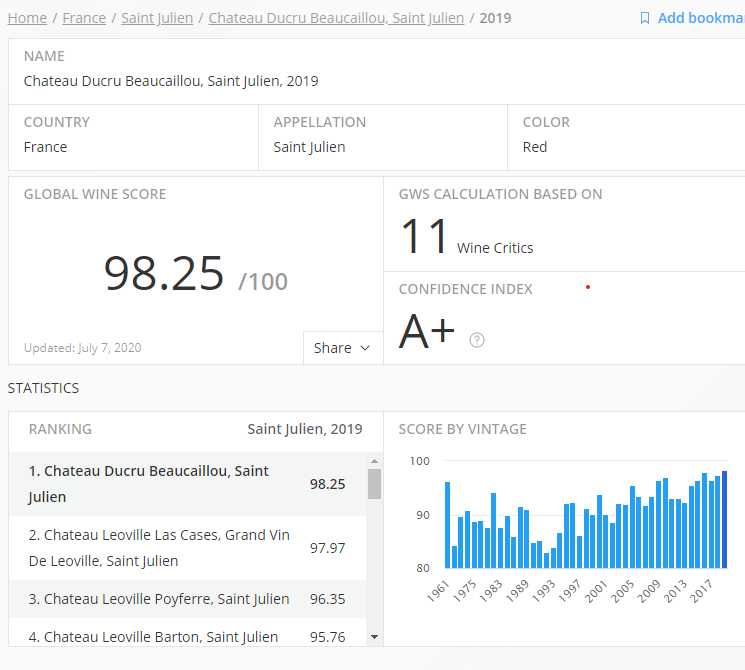
Task: Open the confidence index help question mark
Action: coord(477,340)
